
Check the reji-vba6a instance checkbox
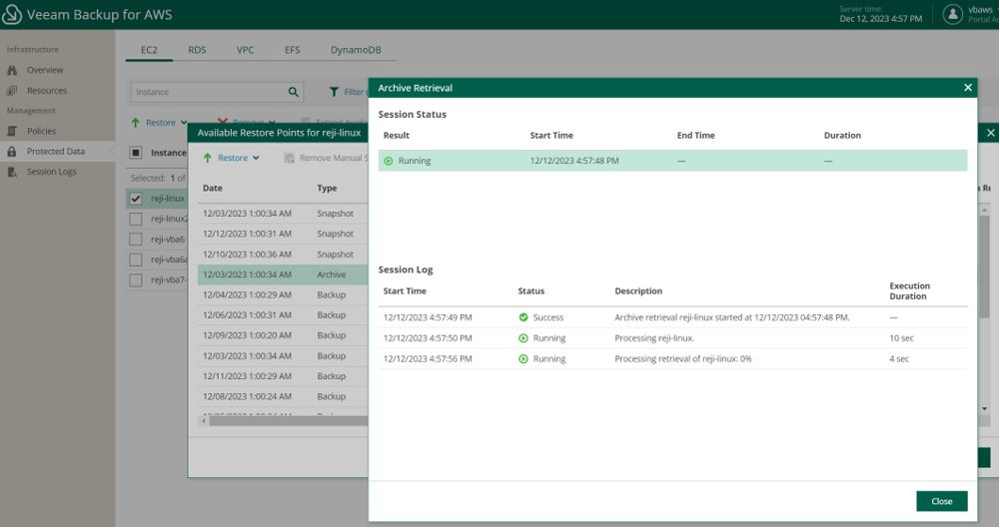[x=136, y=260]
